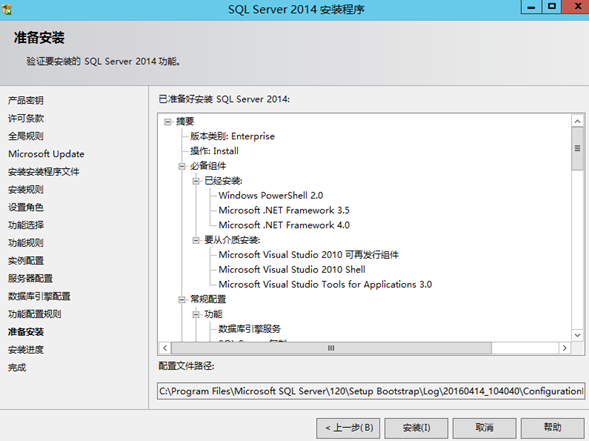Collapse the 功能 tree node
589x441 pixels.
tap(196, 314)
